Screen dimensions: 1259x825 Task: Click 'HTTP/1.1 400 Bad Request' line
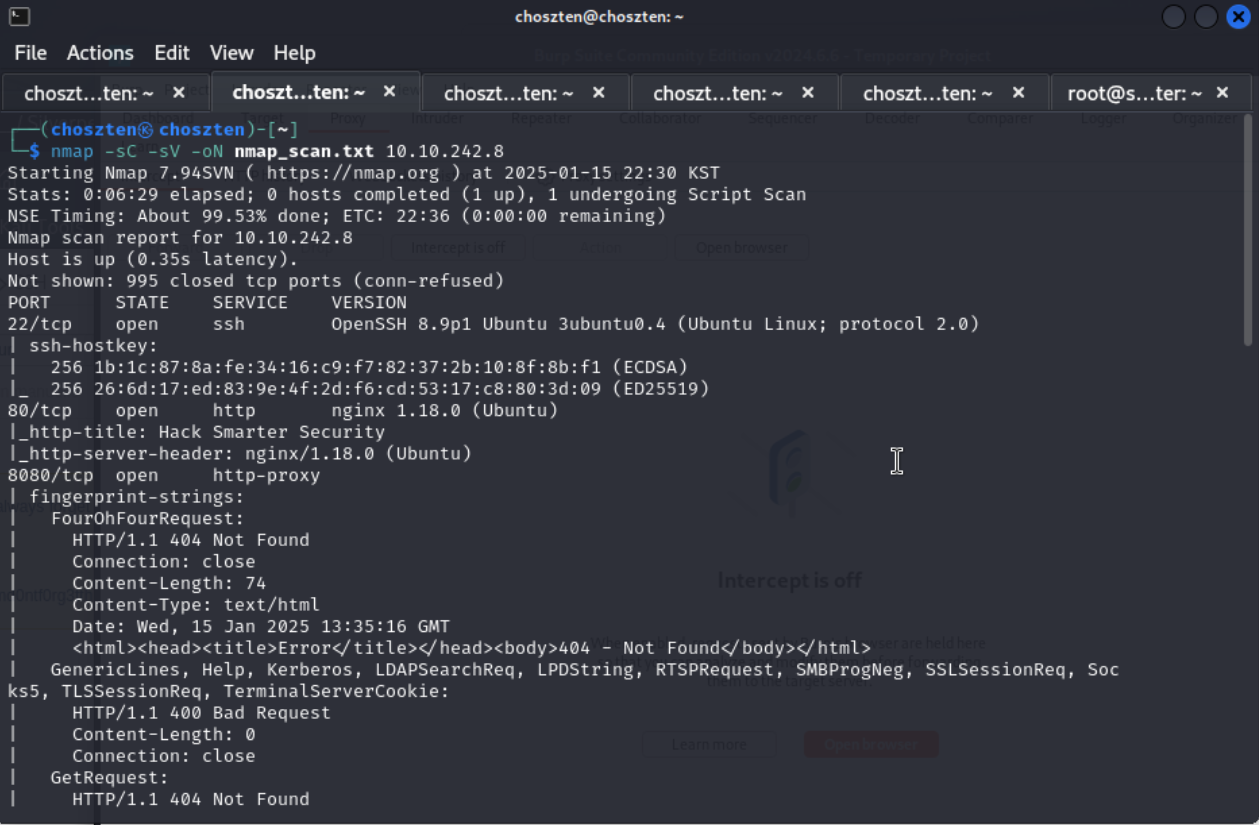201,713
